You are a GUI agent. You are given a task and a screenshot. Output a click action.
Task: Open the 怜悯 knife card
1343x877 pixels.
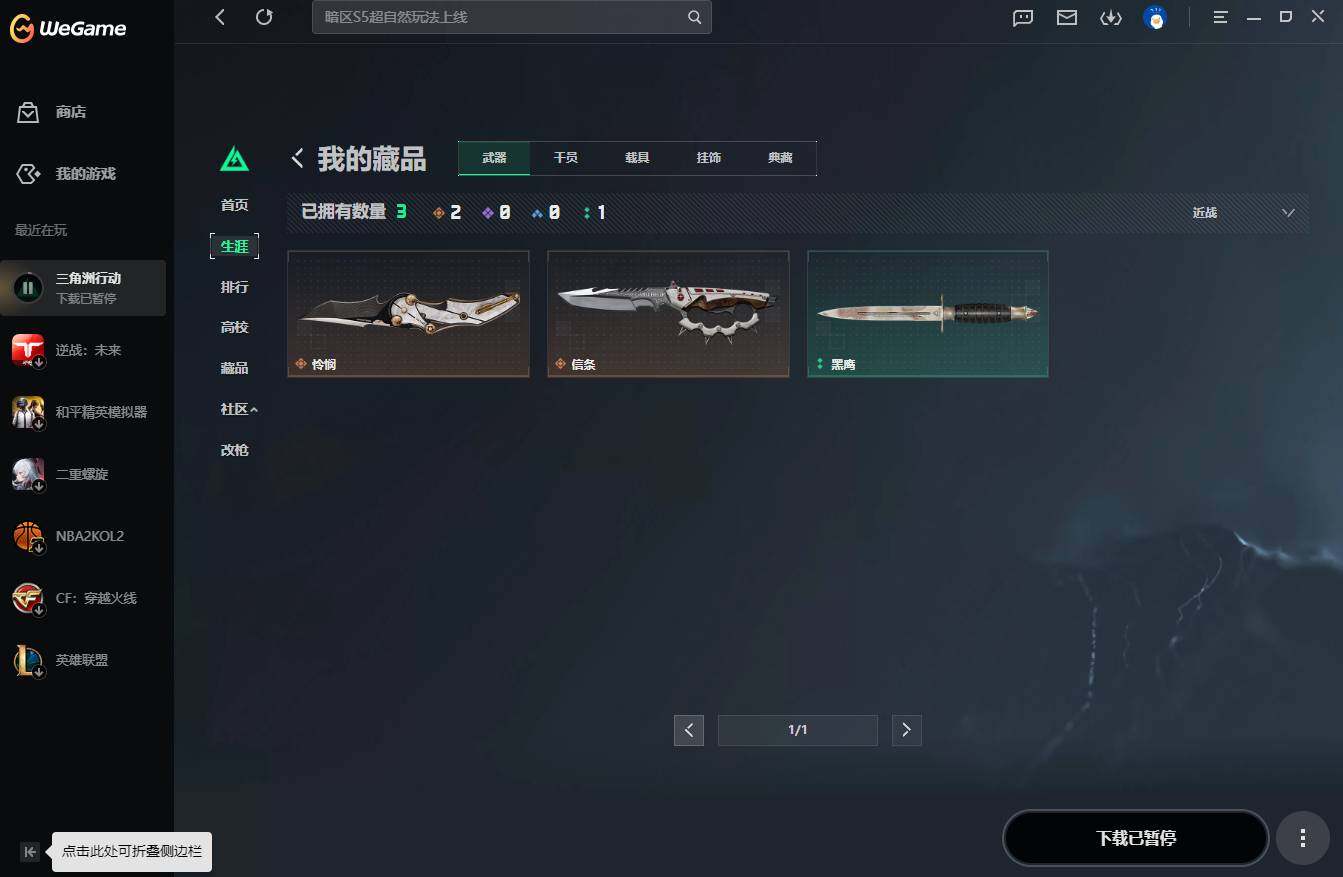(408, 314)
